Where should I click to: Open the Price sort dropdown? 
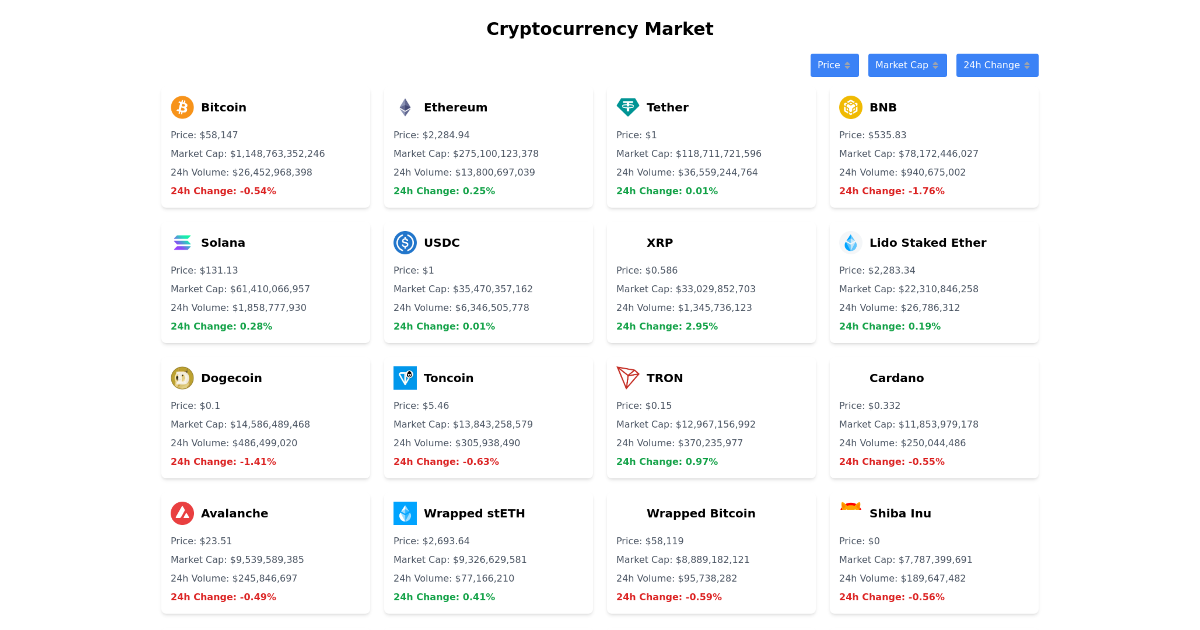834,65
